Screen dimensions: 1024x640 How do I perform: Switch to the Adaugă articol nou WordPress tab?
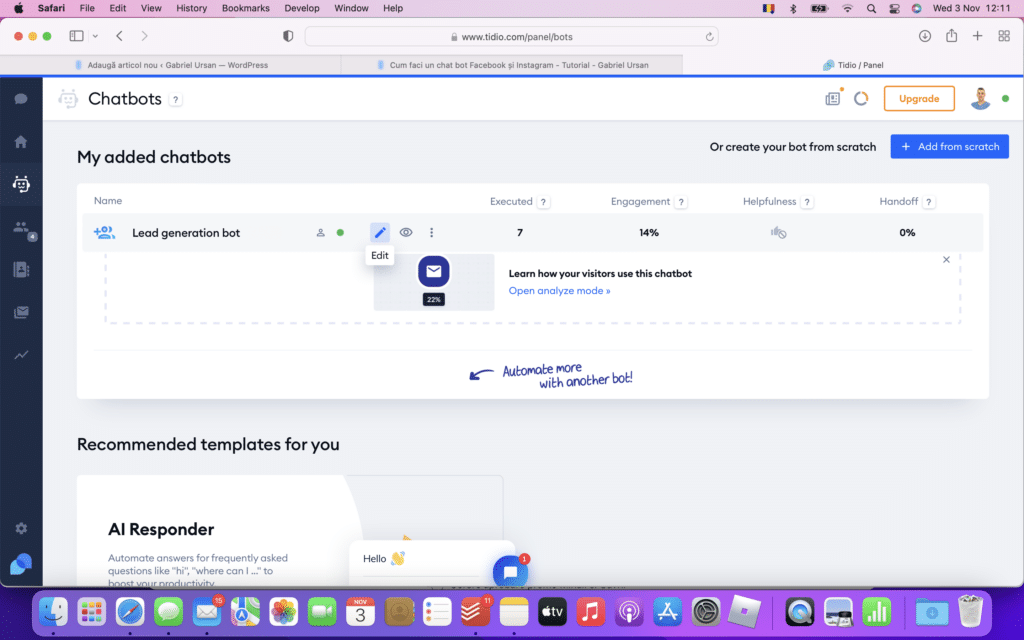[x=171, y=65]
